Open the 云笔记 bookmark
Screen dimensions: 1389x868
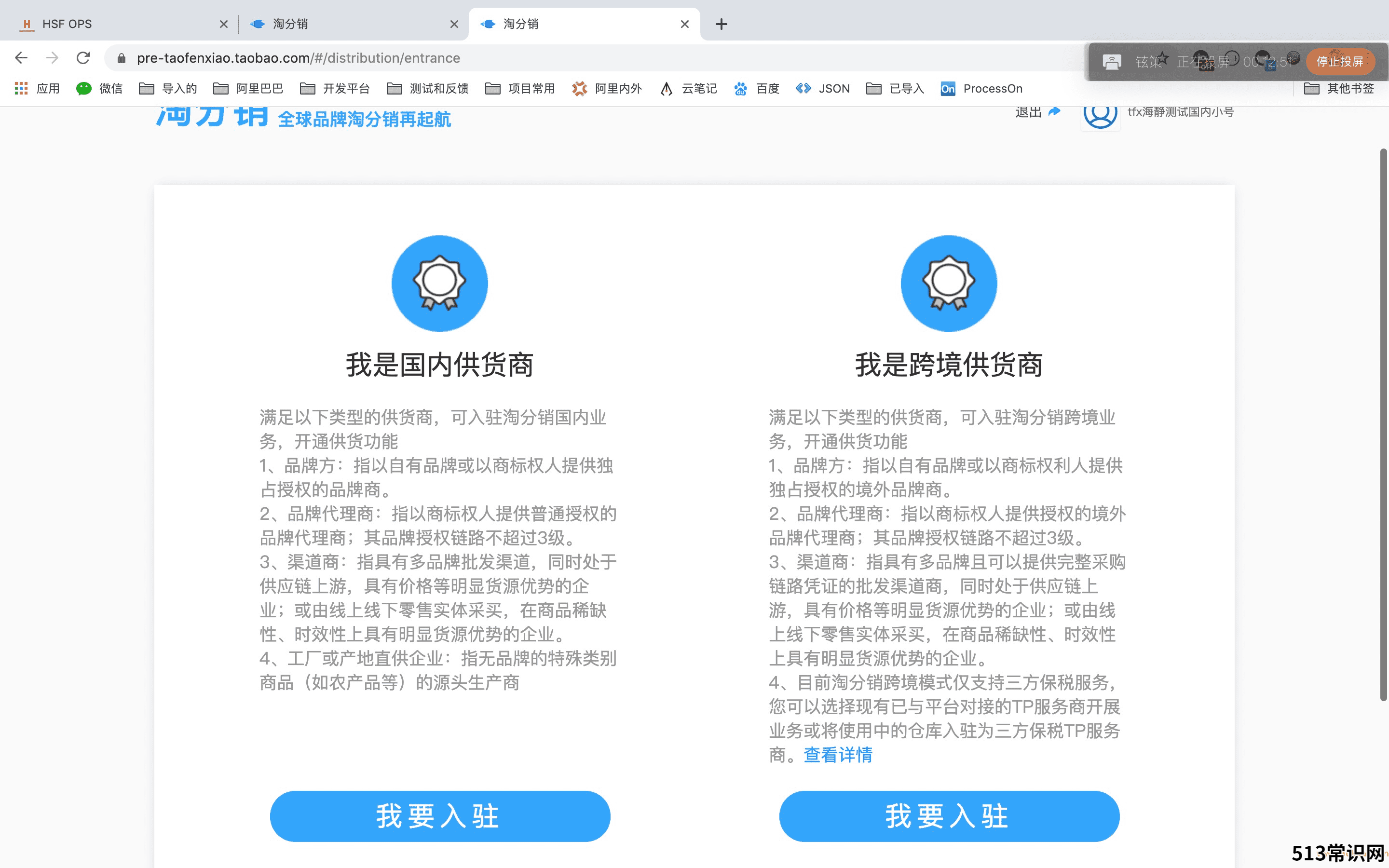pyautogui.click(x=688, y=88)
